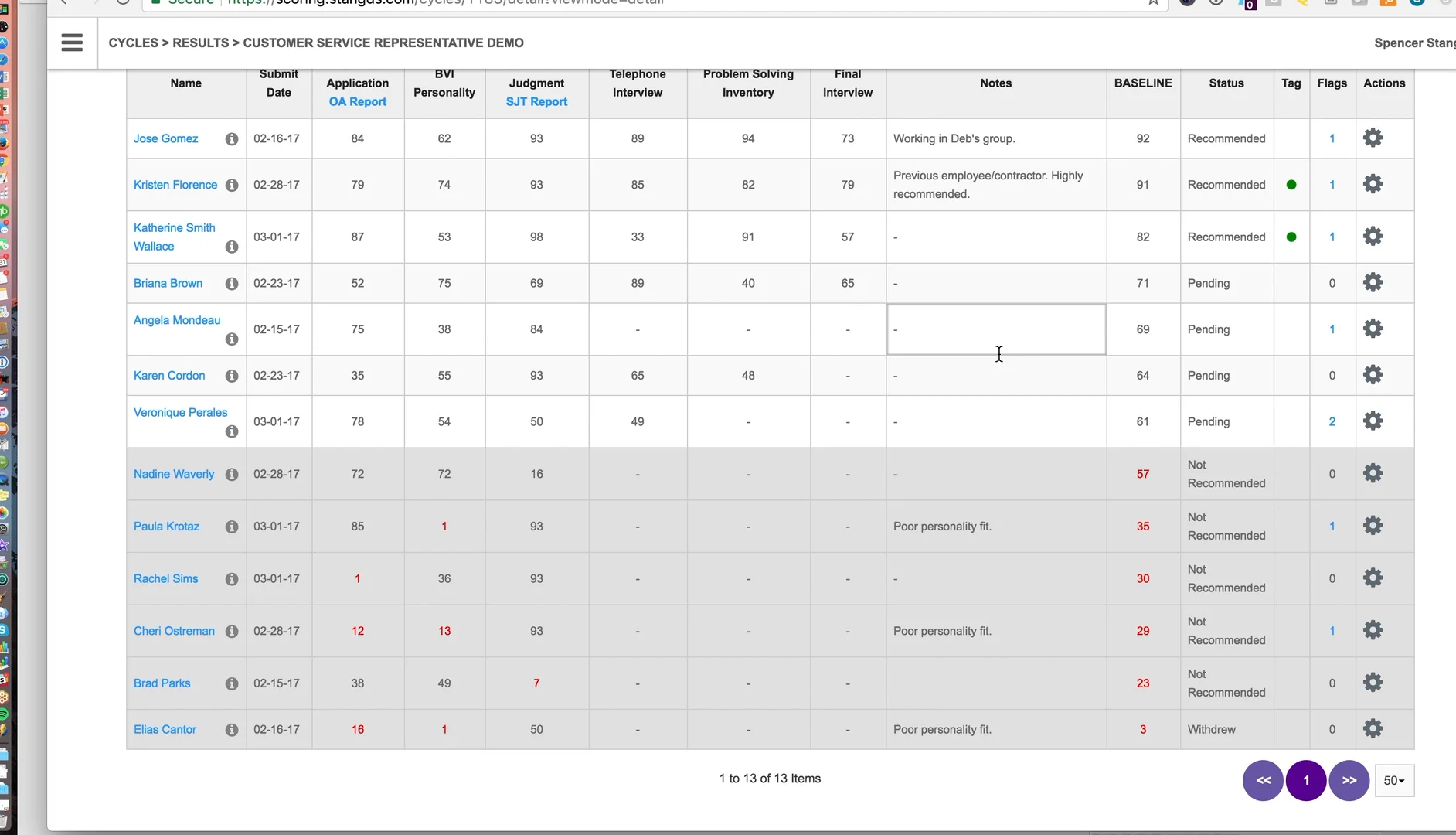Open the OA Report link

point(357,102)
